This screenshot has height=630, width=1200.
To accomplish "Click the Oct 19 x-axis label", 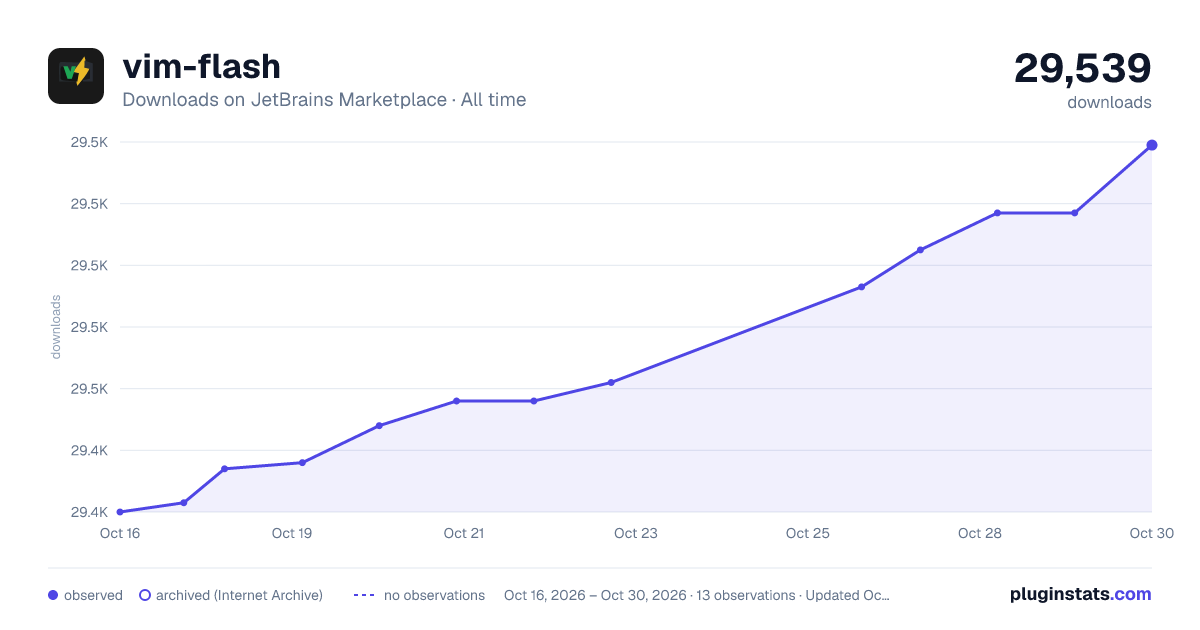I will (x=292, y=533).
